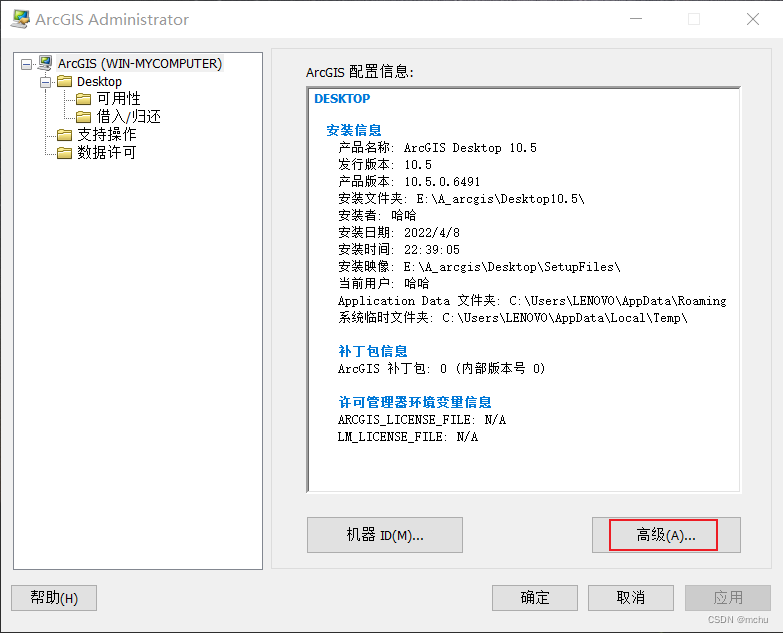This screenshot has width=783, height=633.
Task: Open the 机器 ID(M)... dialog
Action: click(385, 535)
